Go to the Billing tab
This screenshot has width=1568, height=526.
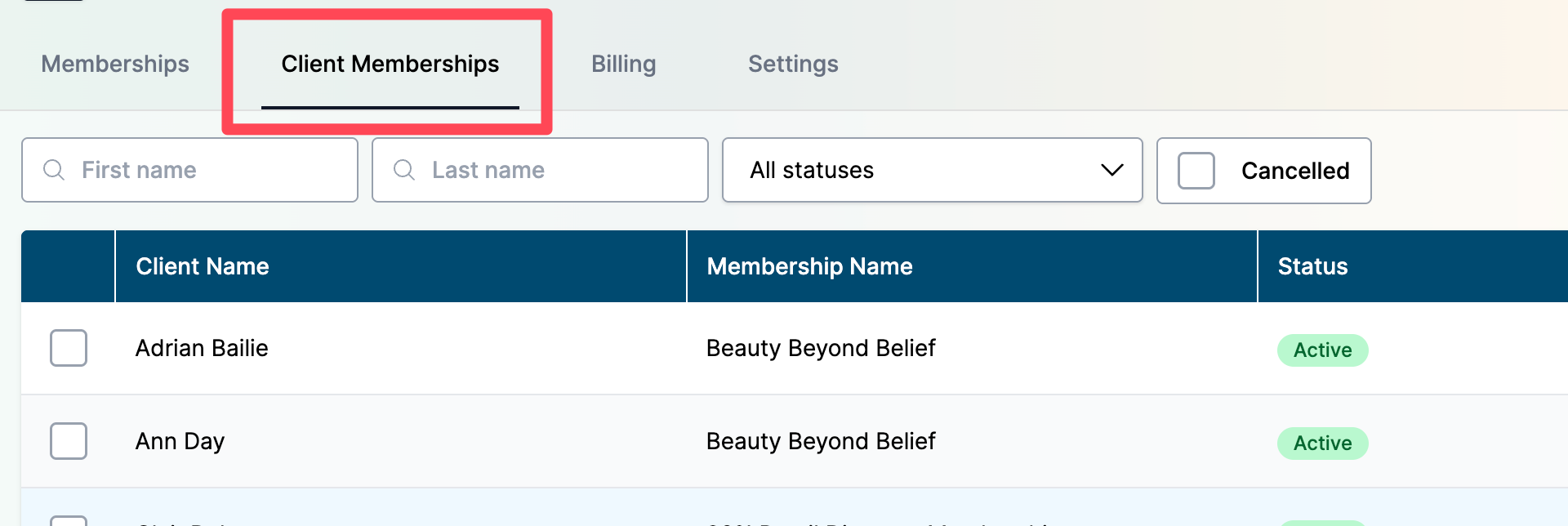coord(624,64)
